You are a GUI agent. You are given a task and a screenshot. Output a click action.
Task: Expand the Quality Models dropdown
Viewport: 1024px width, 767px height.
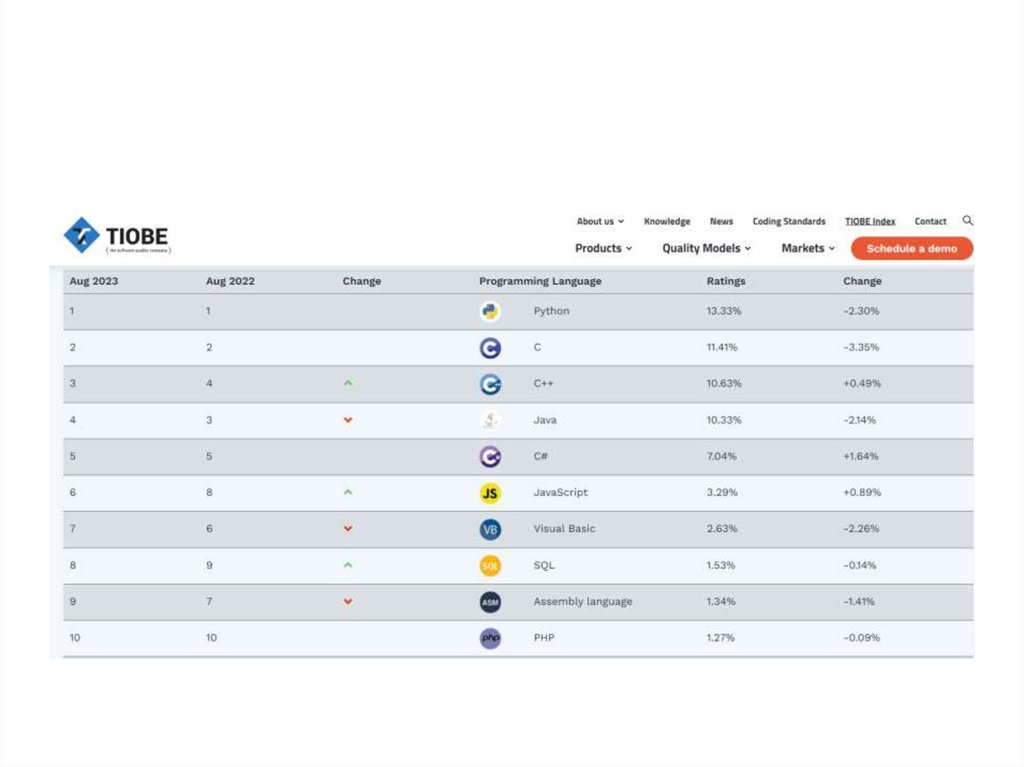pyautogui.click(x=707, y=248)
